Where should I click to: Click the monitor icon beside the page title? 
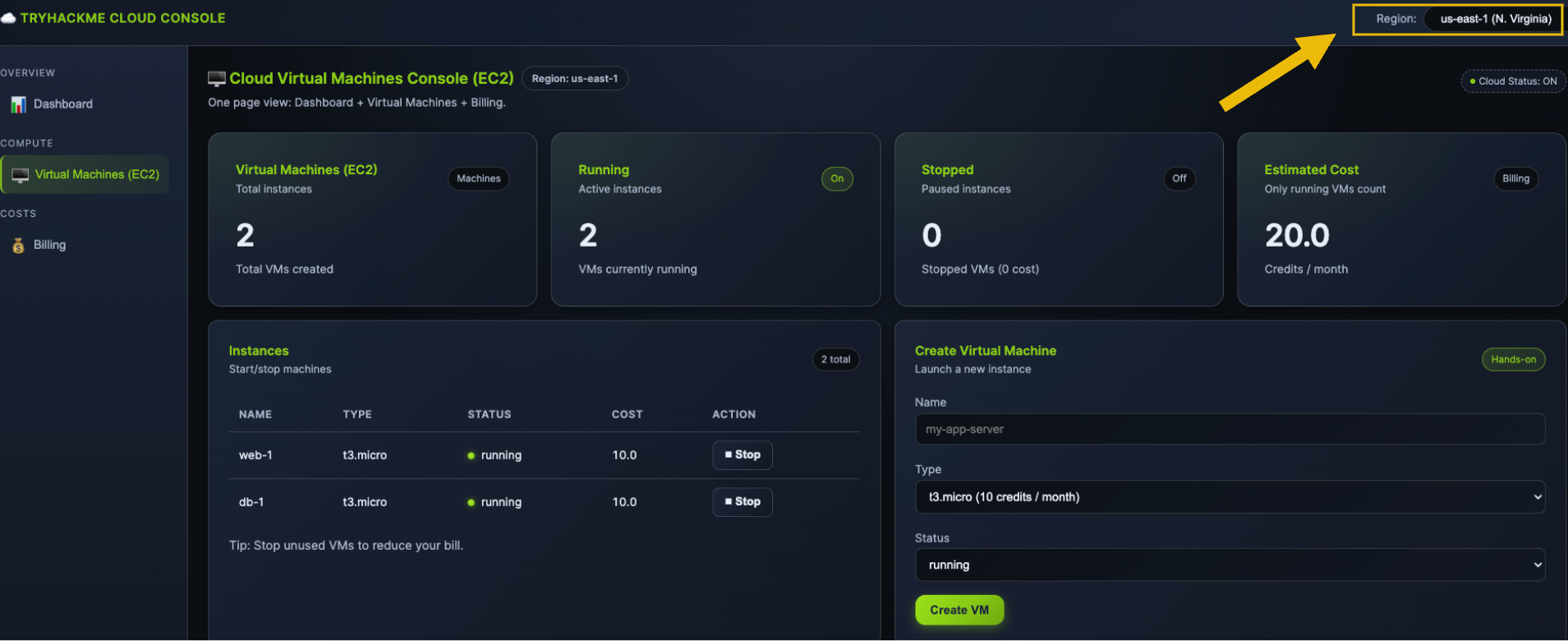click(217, 79)
